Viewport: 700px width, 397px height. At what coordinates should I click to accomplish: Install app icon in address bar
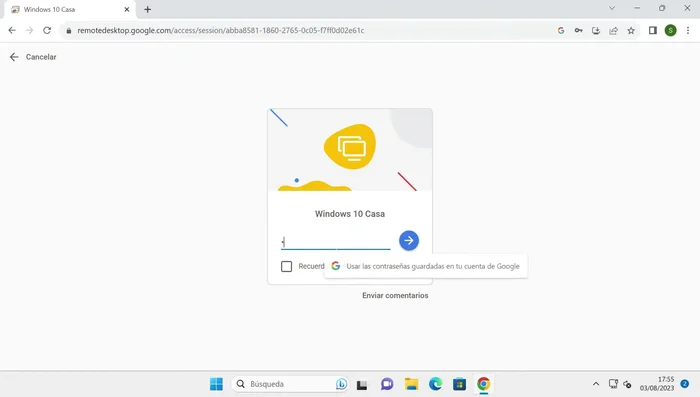[596, 30]
